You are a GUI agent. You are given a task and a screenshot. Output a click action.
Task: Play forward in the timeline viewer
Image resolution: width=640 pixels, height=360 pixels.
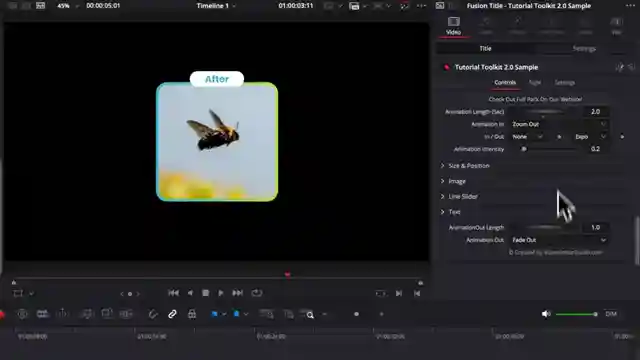[221, 293]
